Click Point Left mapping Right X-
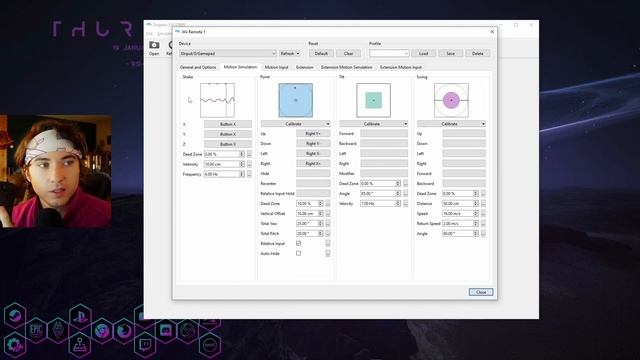Viewport: 640px width, 360px height. click(x=313, y=153)
